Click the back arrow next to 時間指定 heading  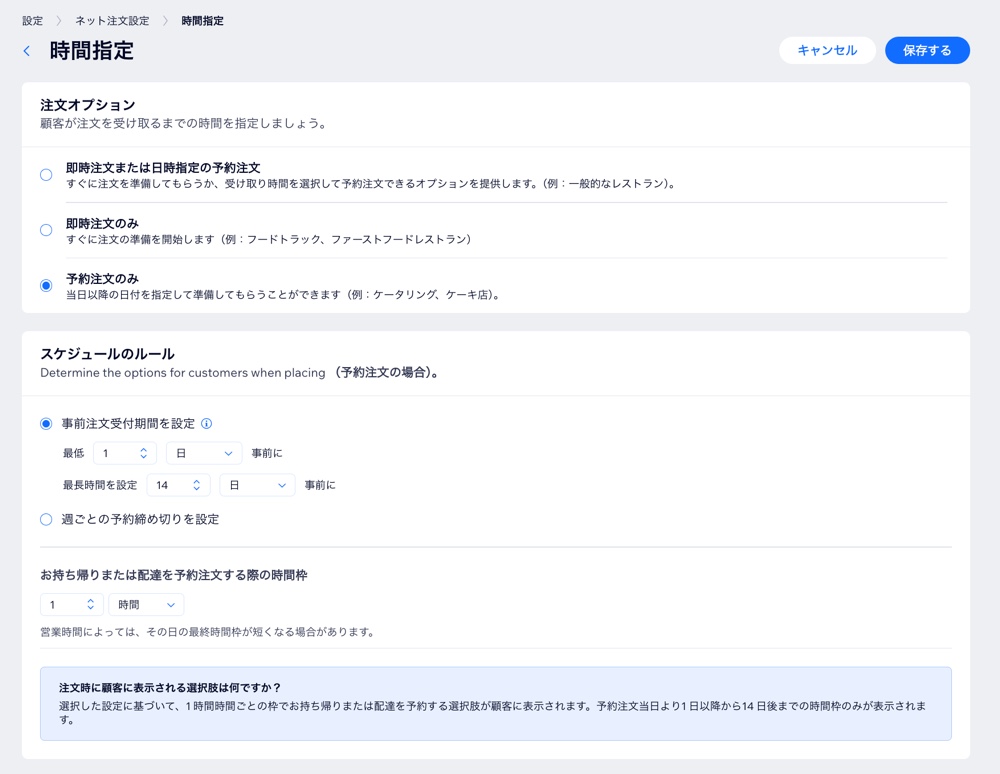pyautogui.click(x=26, y=50)
